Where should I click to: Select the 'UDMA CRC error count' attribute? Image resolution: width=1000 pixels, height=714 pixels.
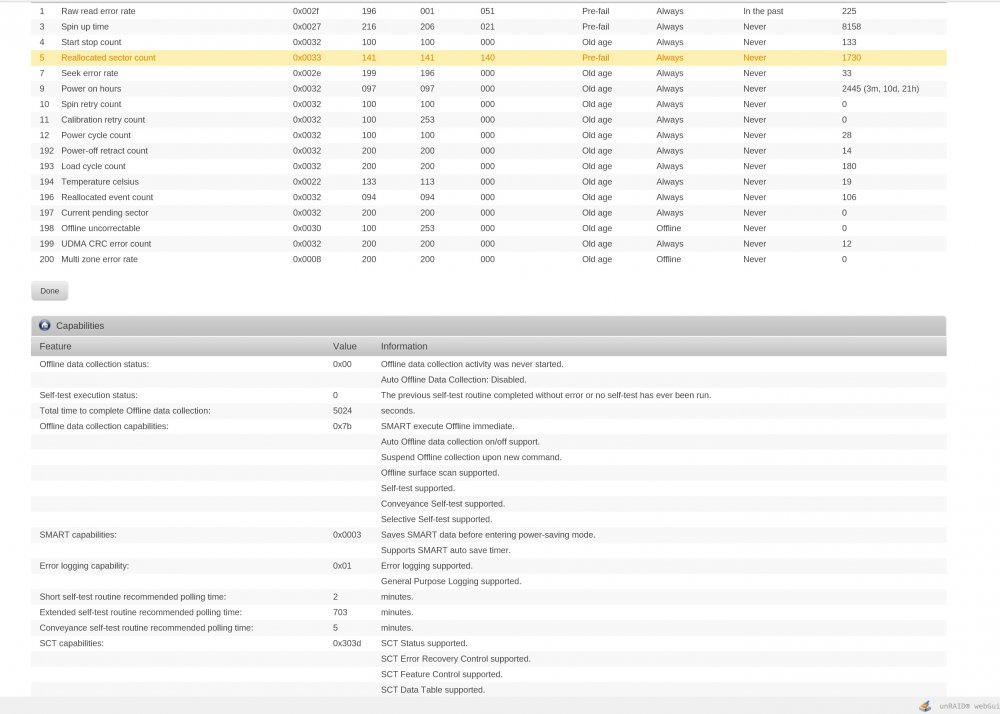coord(107,244)
